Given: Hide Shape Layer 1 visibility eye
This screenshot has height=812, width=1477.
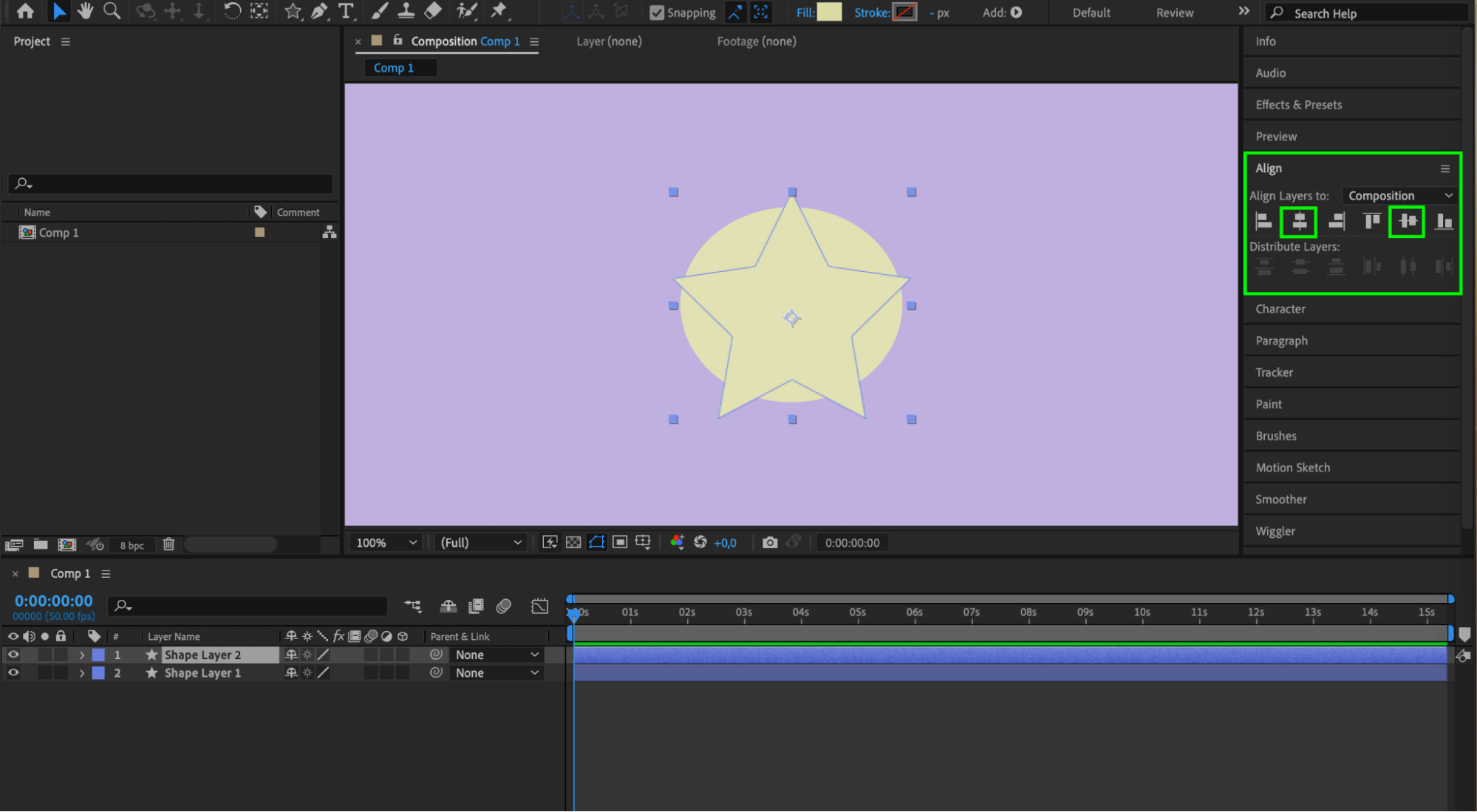Looking at the screenshot, I should coord(13,672).
